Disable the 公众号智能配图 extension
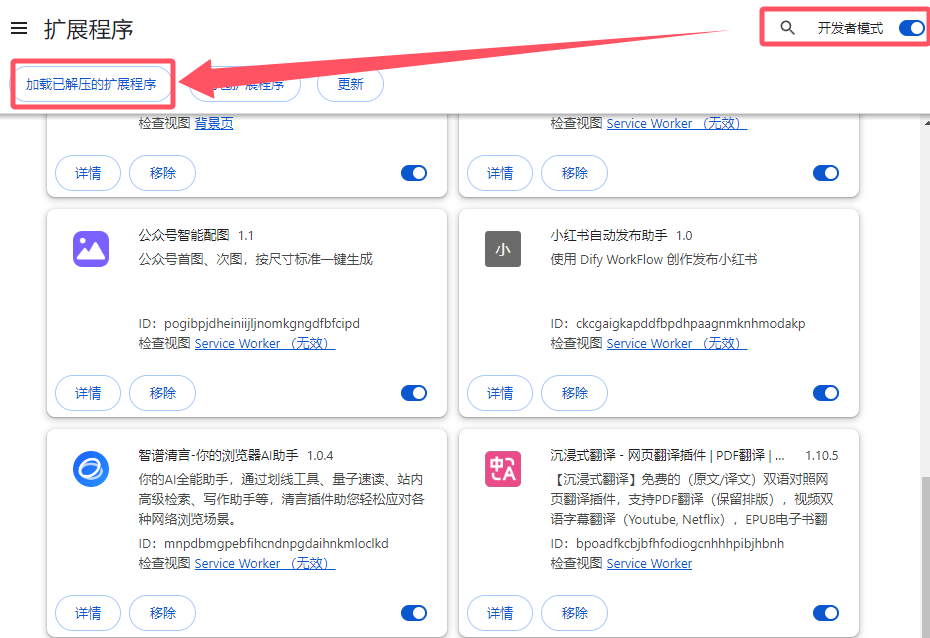The height and width of the screenshot is (638, 930). pos(414,393)
